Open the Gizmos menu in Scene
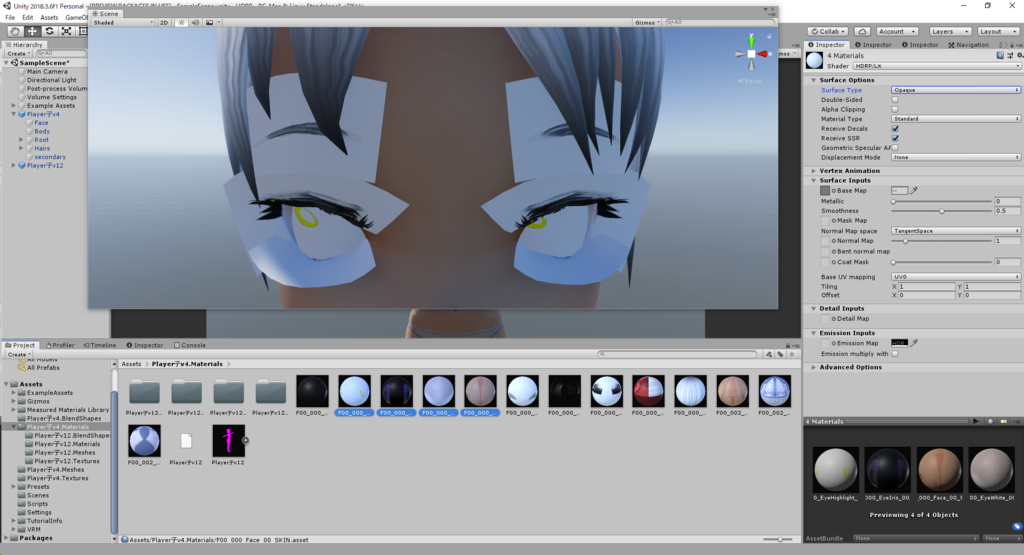 [x=647, y=22]
